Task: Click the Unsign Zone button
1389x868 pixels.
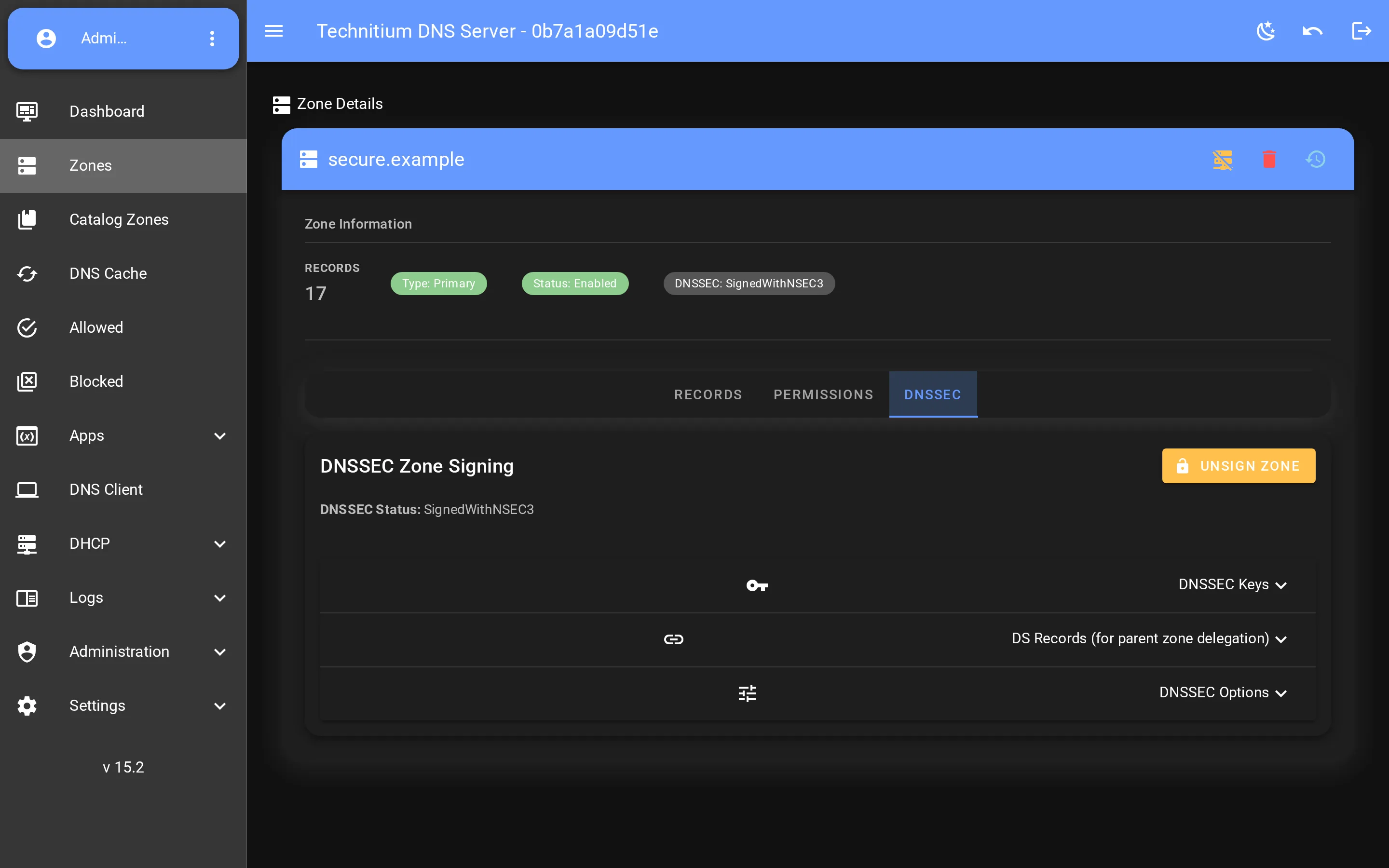Action: 1239,465
